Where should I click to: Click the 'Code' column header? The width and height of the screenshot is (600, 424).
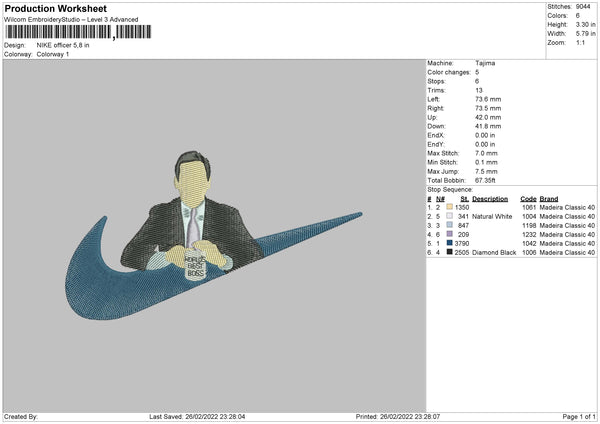point(528,199)
